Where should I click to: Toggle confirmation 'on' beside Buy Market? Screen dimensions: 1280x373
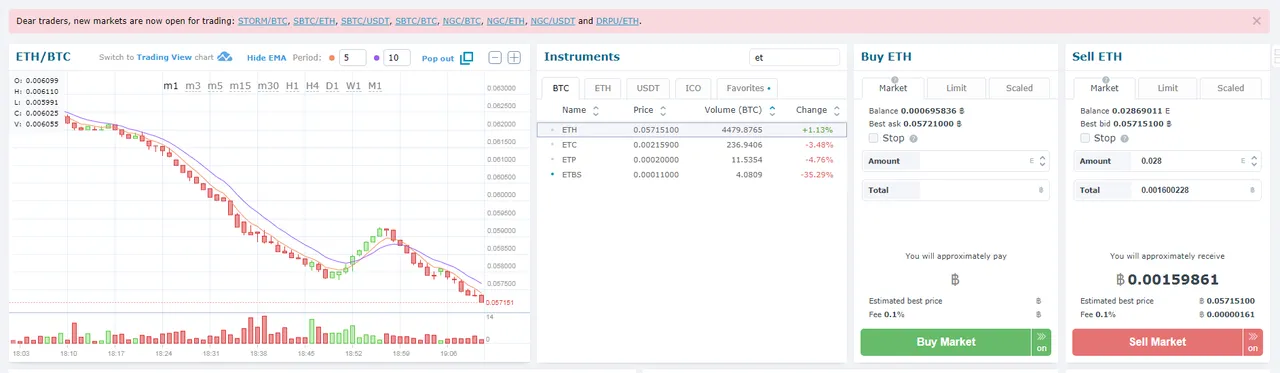click(x=1041, y=342)
